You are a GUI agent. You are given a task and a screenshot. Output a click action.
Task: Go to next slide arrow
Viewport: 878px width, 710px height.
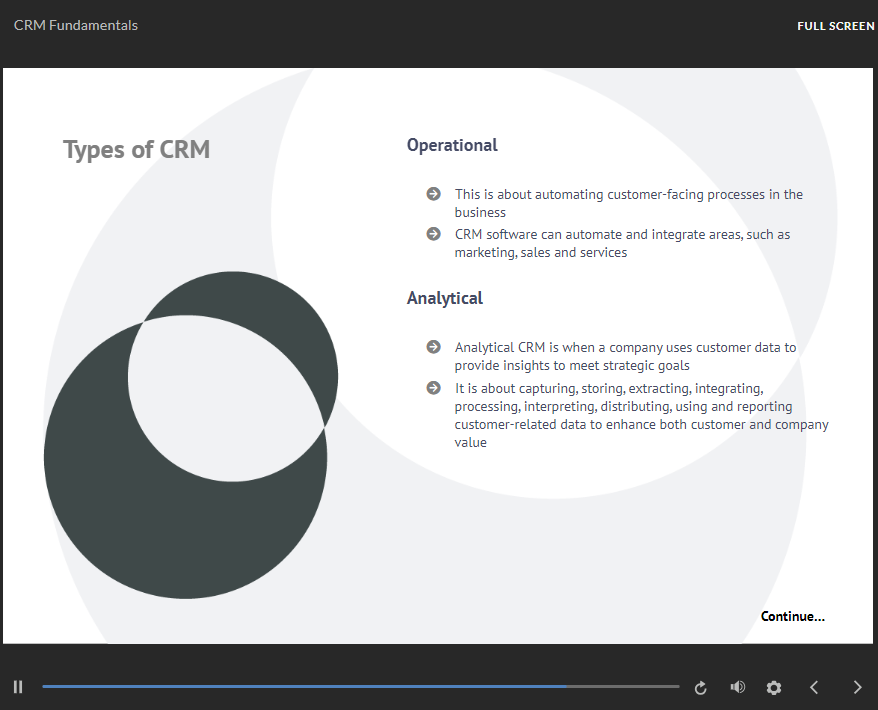point(857,687)
